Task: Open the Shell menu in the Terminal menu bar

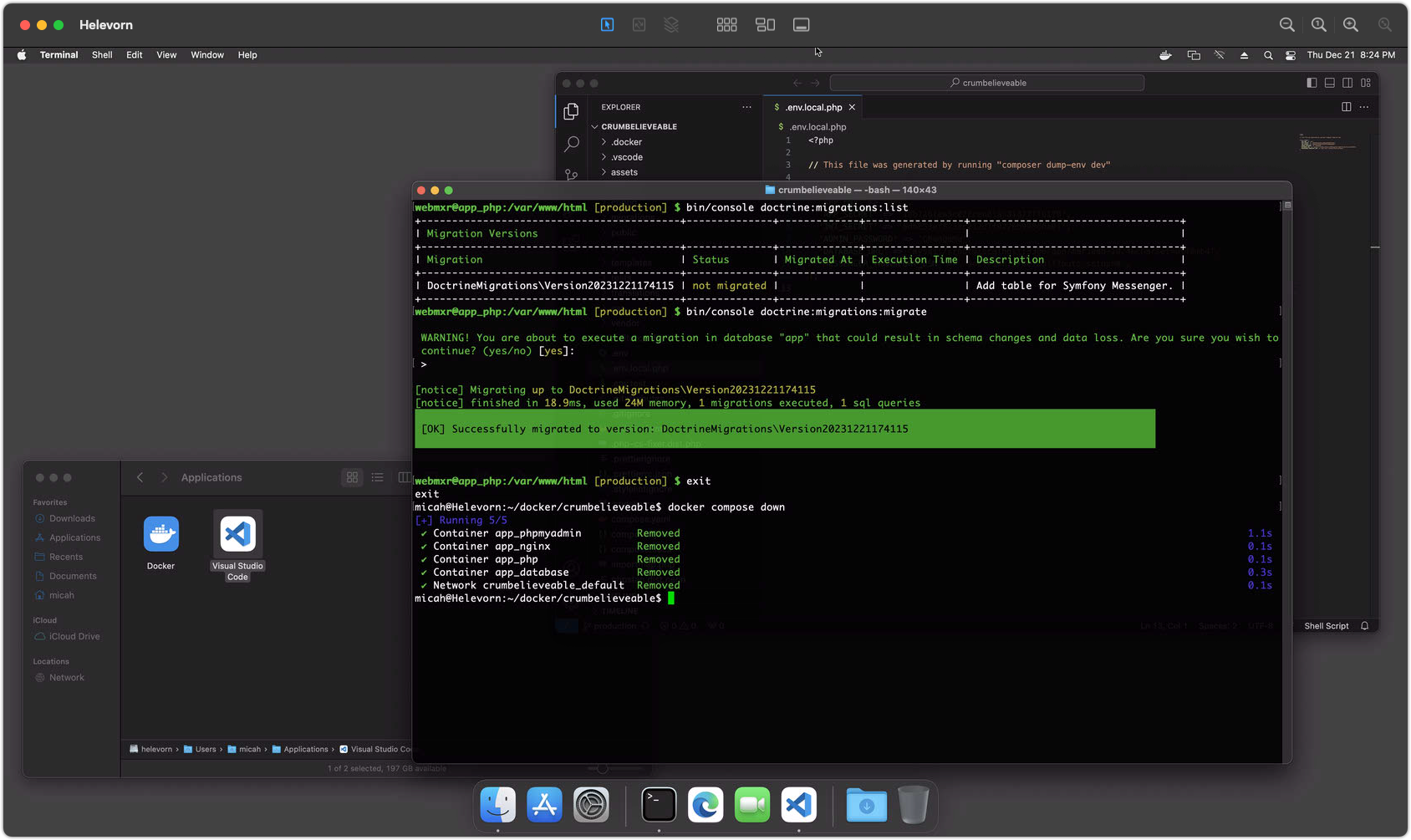Action: [101, 54]
